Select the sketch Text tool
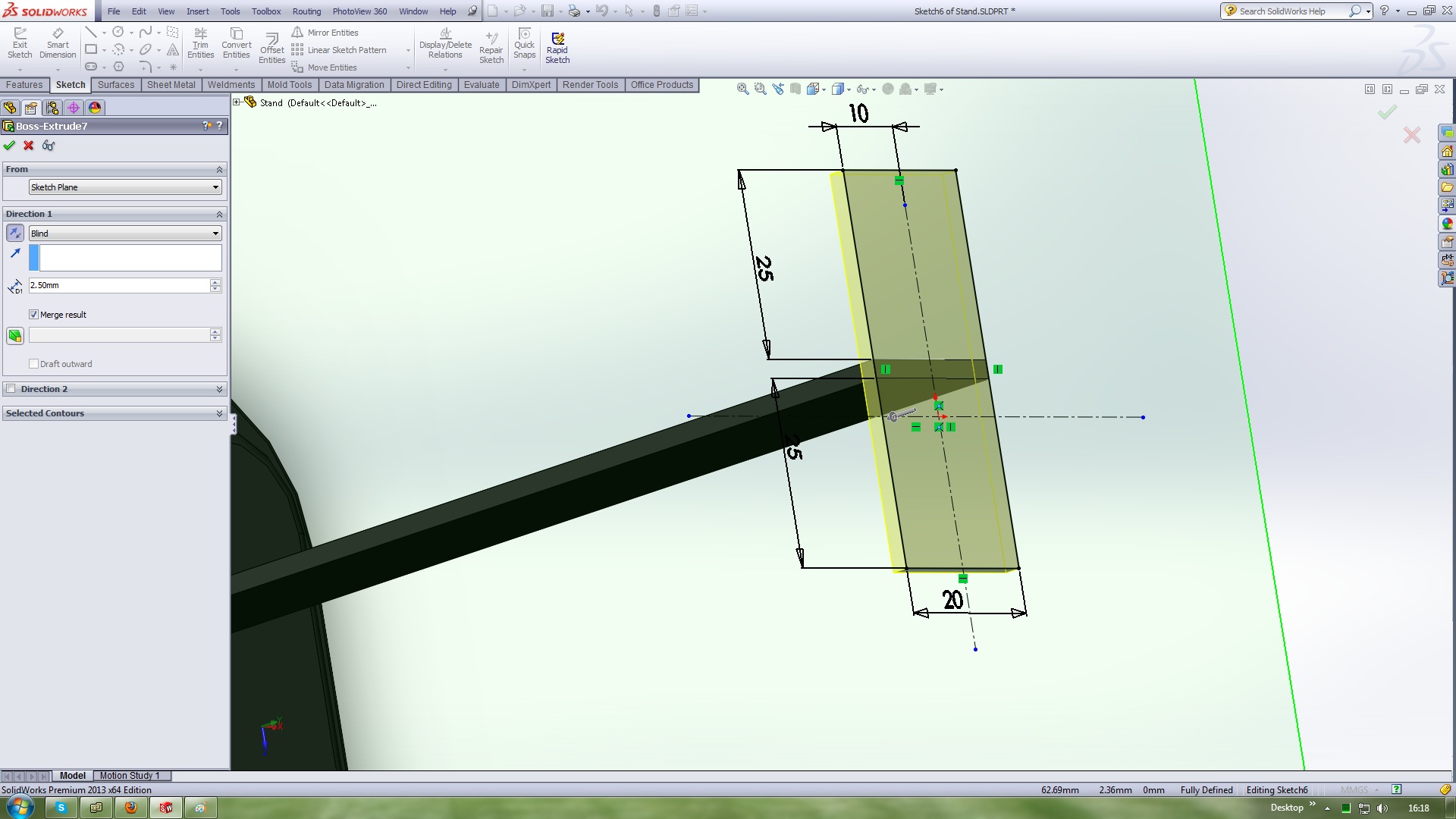This screenshot has width=1456, height=819. click(173, 49)
